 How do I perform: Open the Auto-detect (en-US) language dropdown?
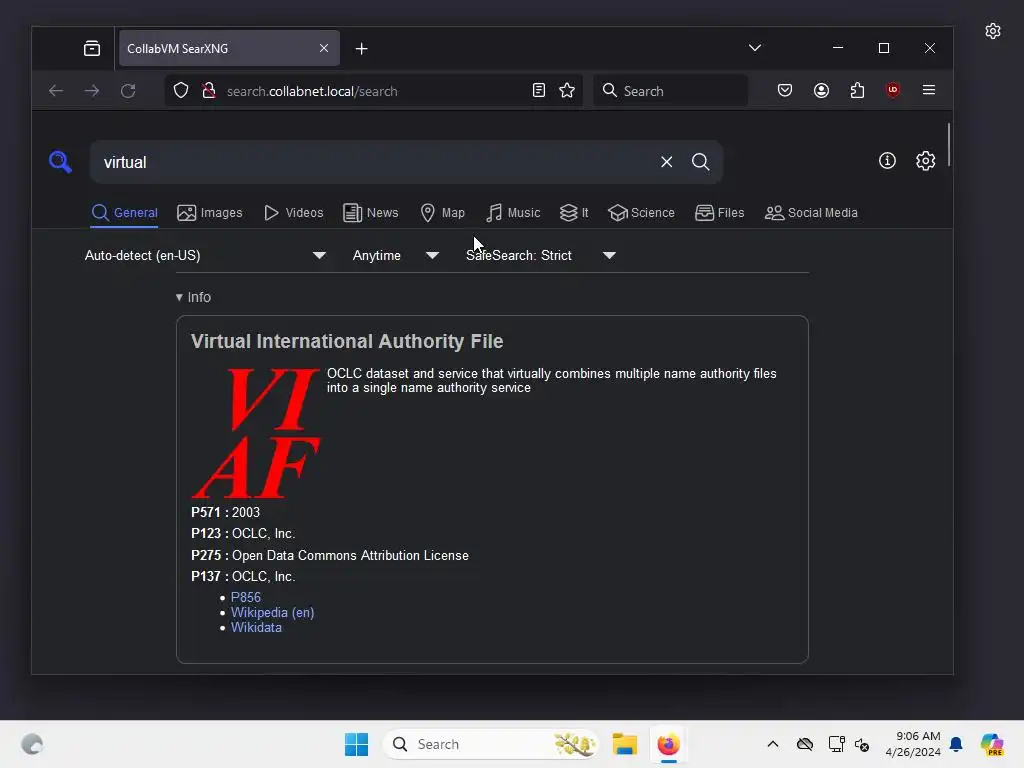point(205,255)
